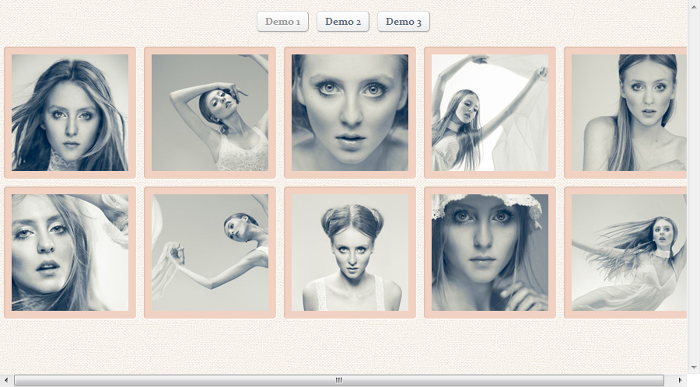This screenshot has height=387, width=700.
Task: Choose the portrait with two hair buns
Action: 350,253
